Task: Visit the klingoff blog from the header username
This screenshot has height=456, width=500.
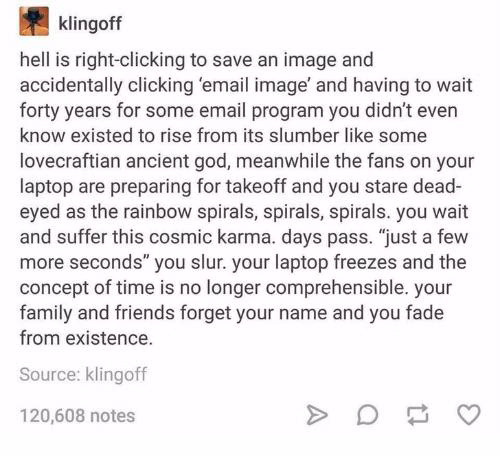Action: pos(90,23)
